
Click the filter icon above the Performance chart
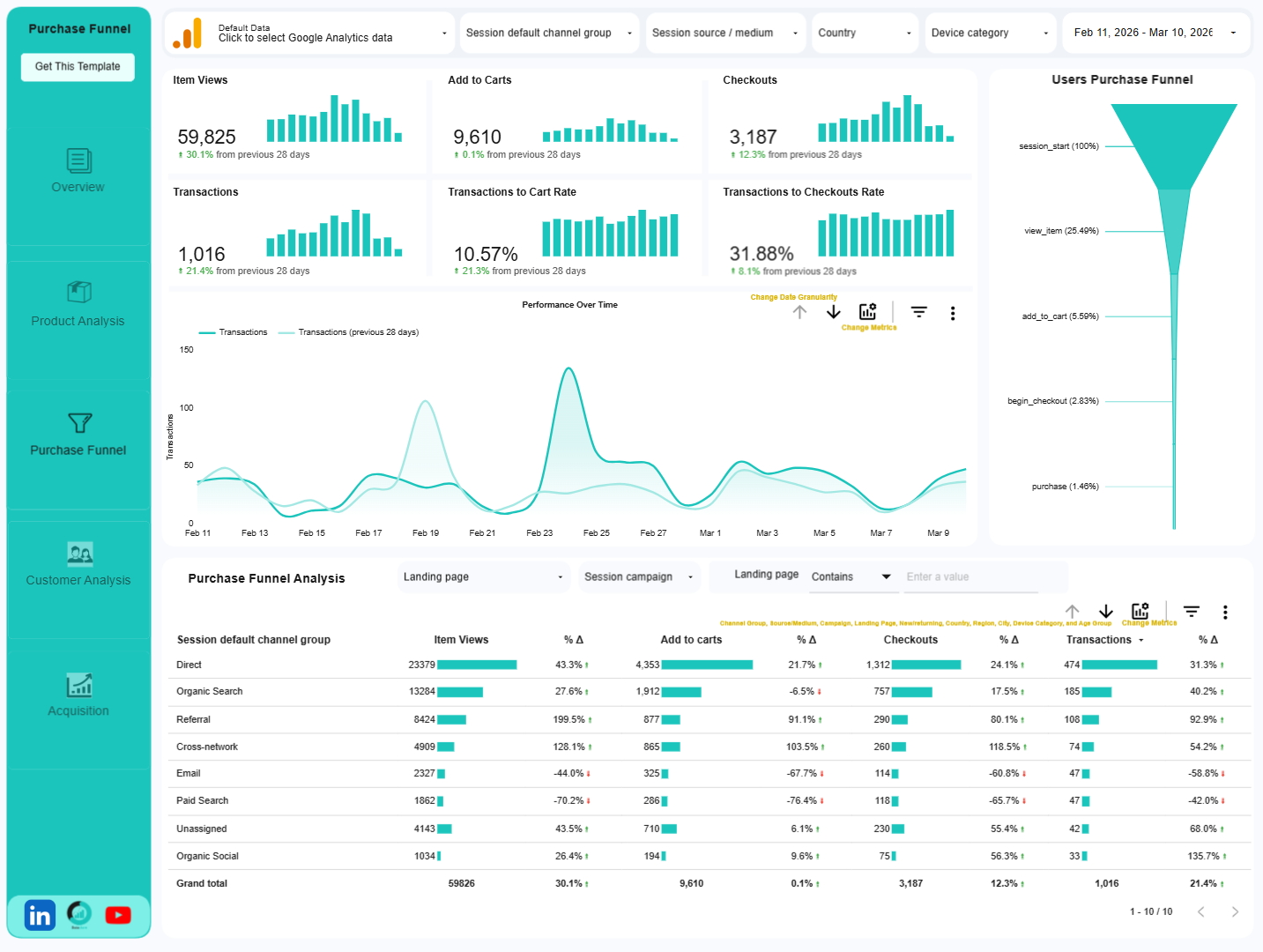[918, 312]
